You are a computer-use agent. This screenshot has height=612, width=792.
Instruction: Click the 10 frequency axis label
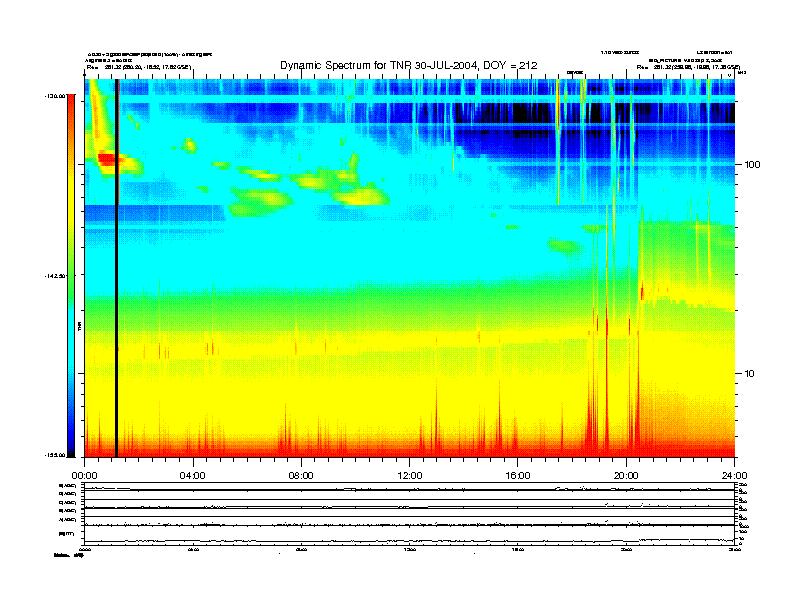click(x=750, y=374)
